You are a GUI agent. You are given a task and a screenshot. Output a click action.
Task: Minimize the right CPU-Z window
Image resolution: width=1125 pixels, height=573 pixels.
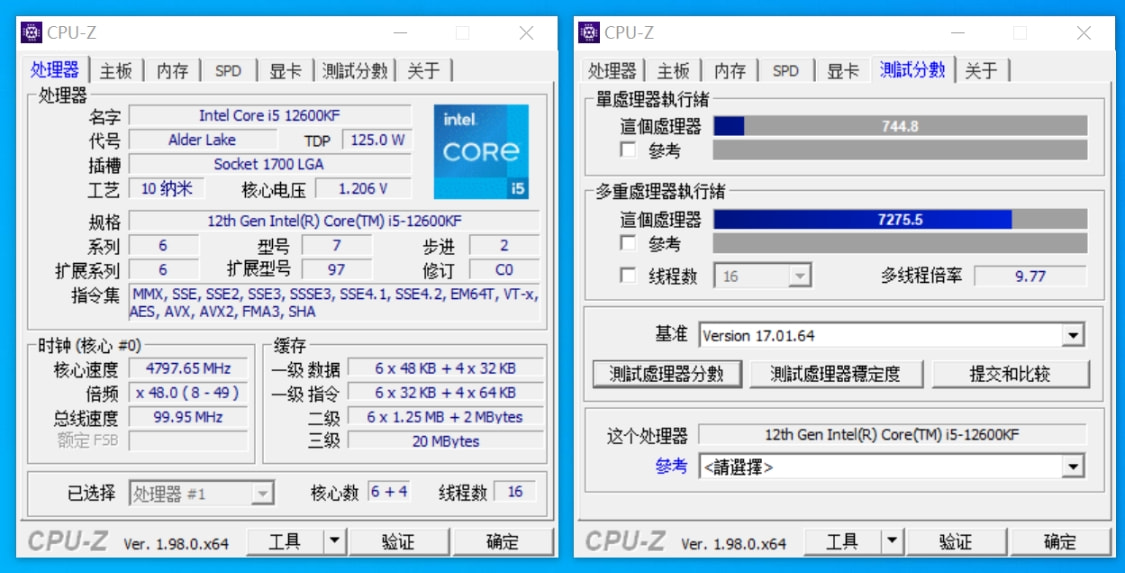[x=959, y=32]
